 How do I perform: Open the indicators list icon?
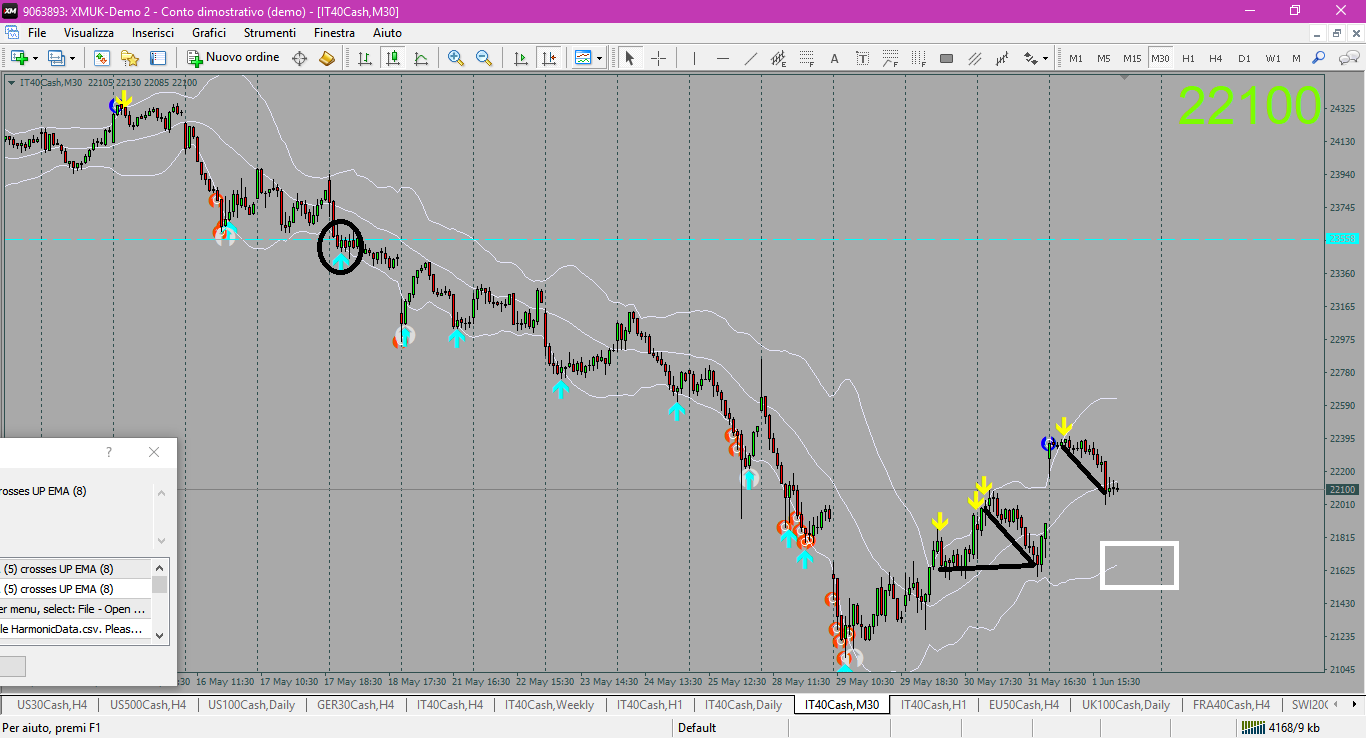(583, 58)
